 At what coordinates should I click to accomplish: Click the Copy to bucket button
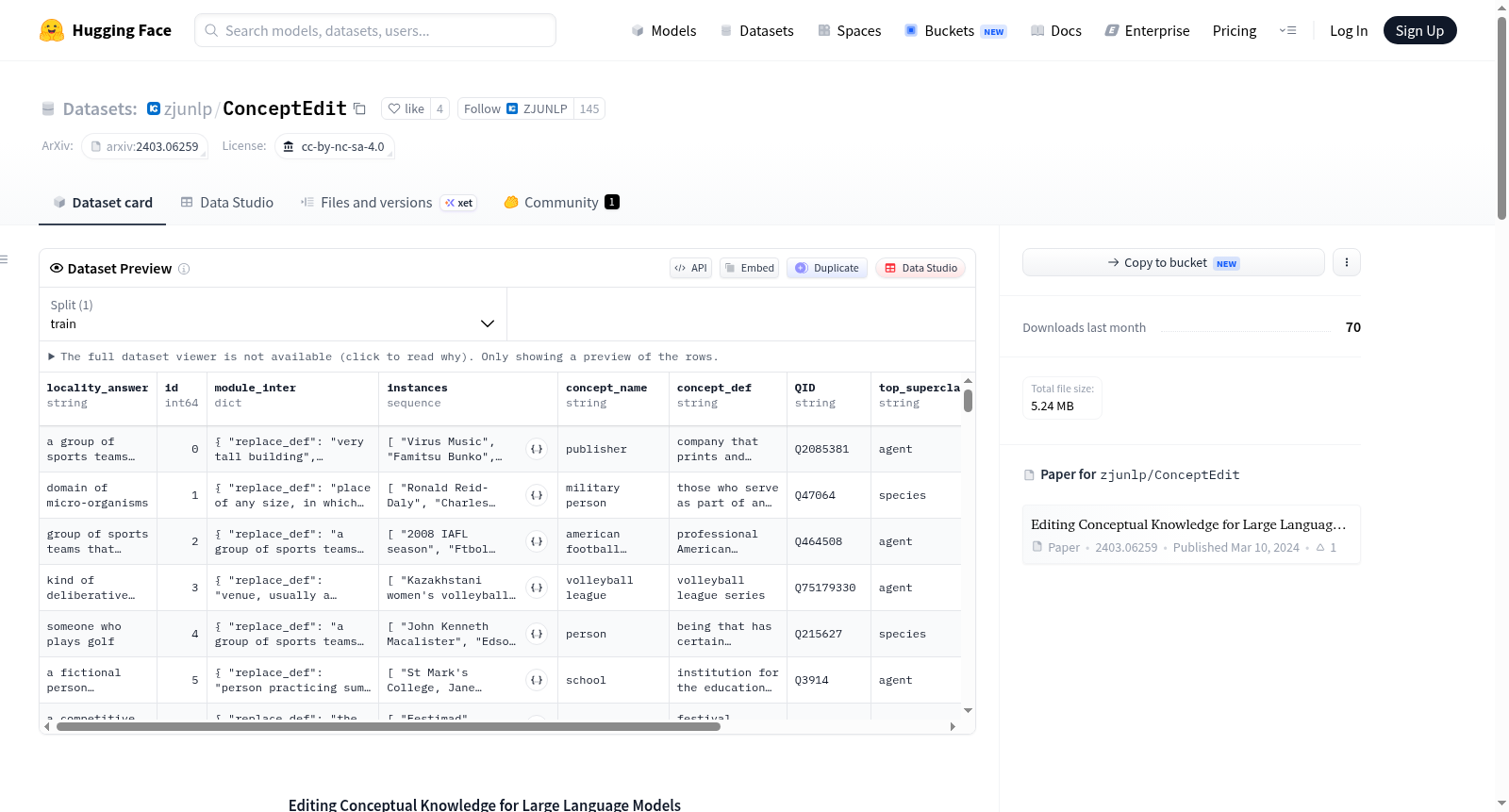(x=1173, y=262)
